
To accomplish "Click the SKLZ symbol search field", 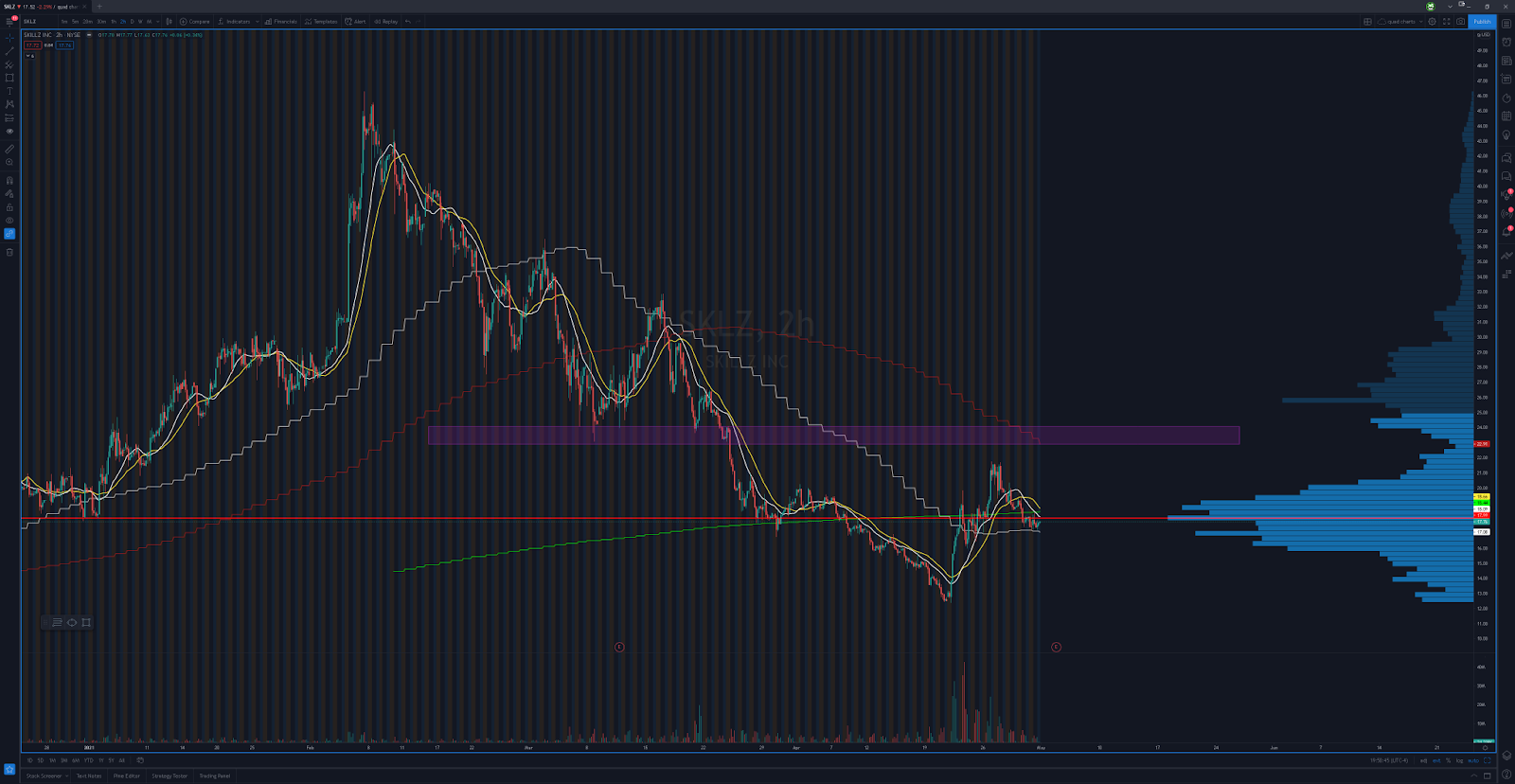I will tap(38, 22).
